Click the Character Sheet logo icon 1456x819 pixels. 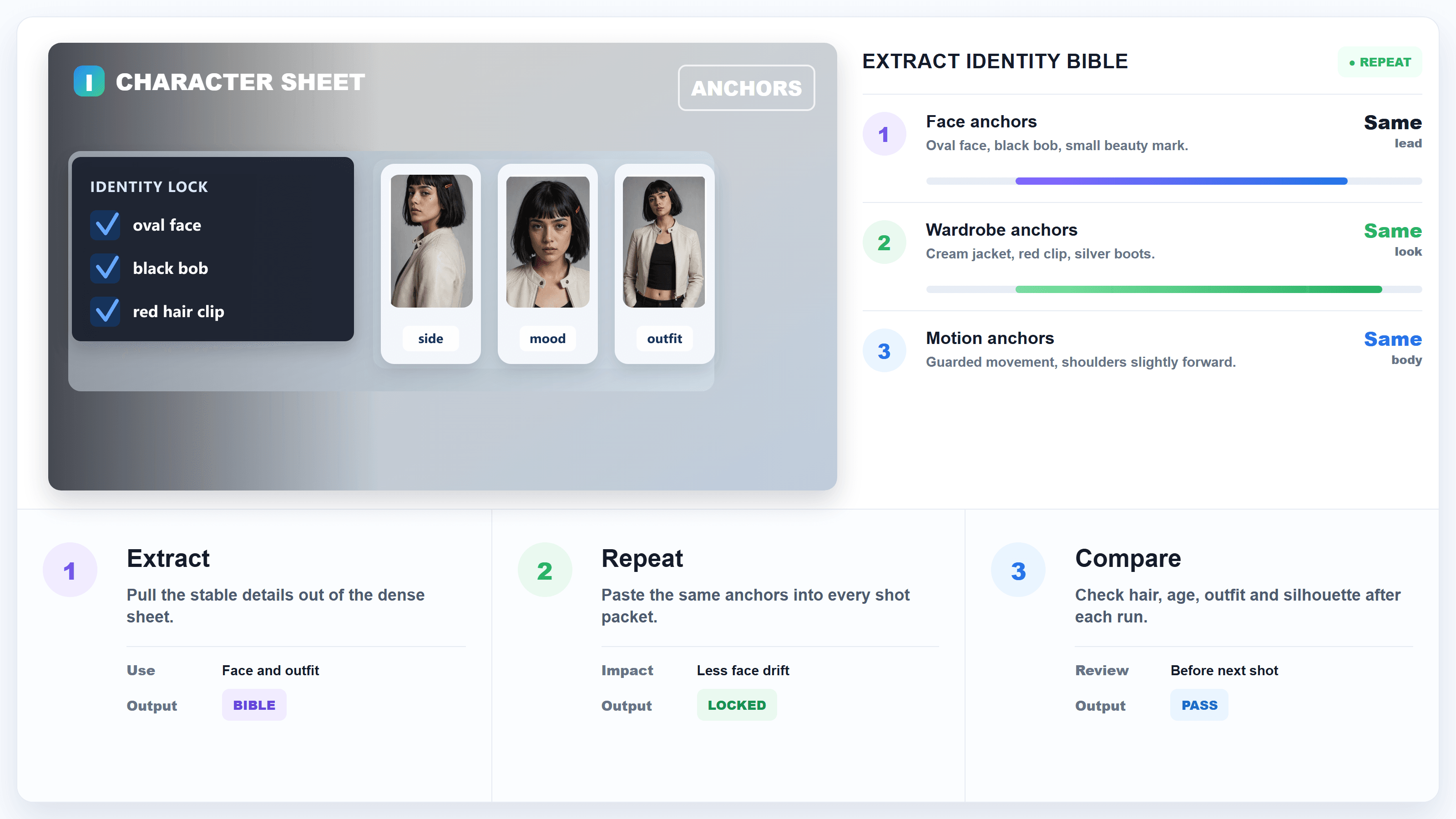click(x=89, y=81)
